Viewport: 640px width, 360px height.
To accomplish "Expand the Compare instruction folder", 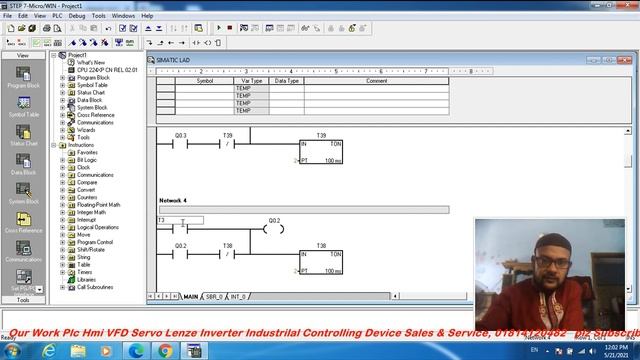I will pos(62,182).
